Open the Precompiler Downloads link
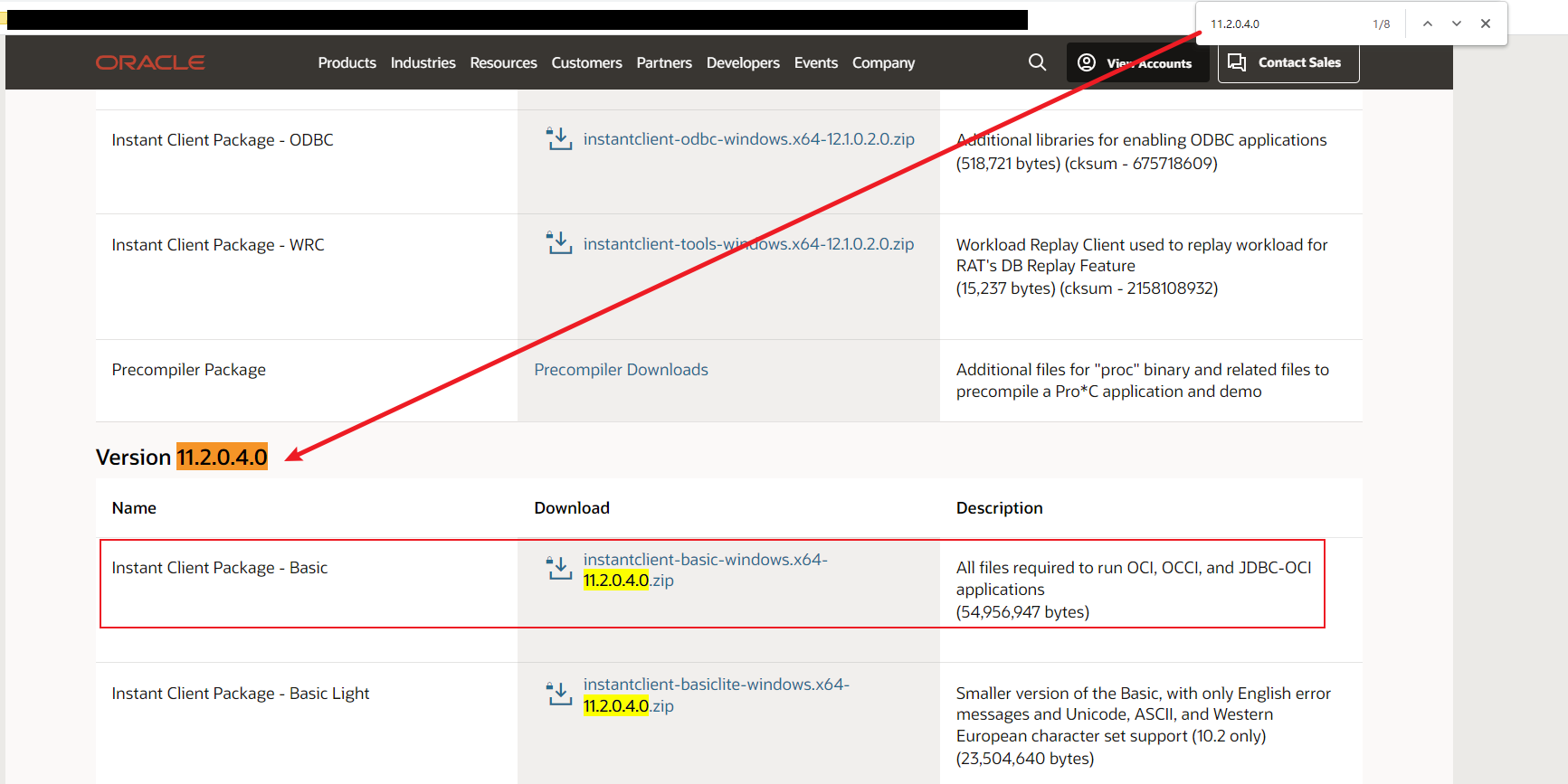 621,370
